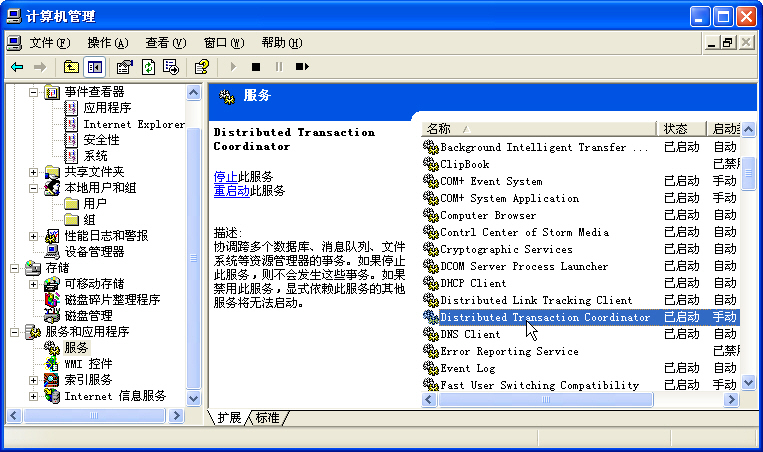Select Internet Explorer log in tree

134,124
